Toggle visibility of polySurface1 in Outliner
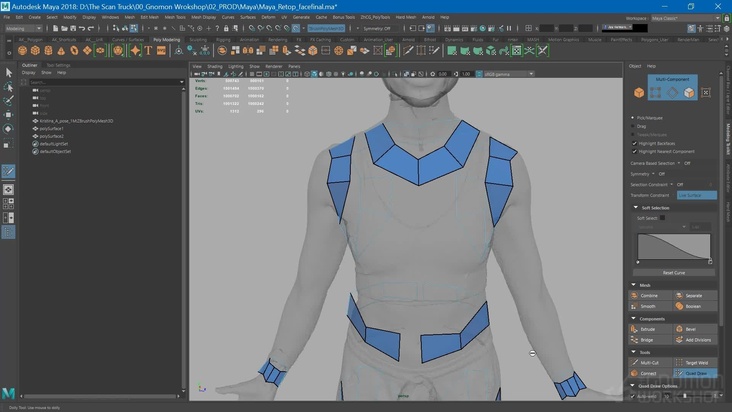 pyautogui.click(x=35, y=128)
